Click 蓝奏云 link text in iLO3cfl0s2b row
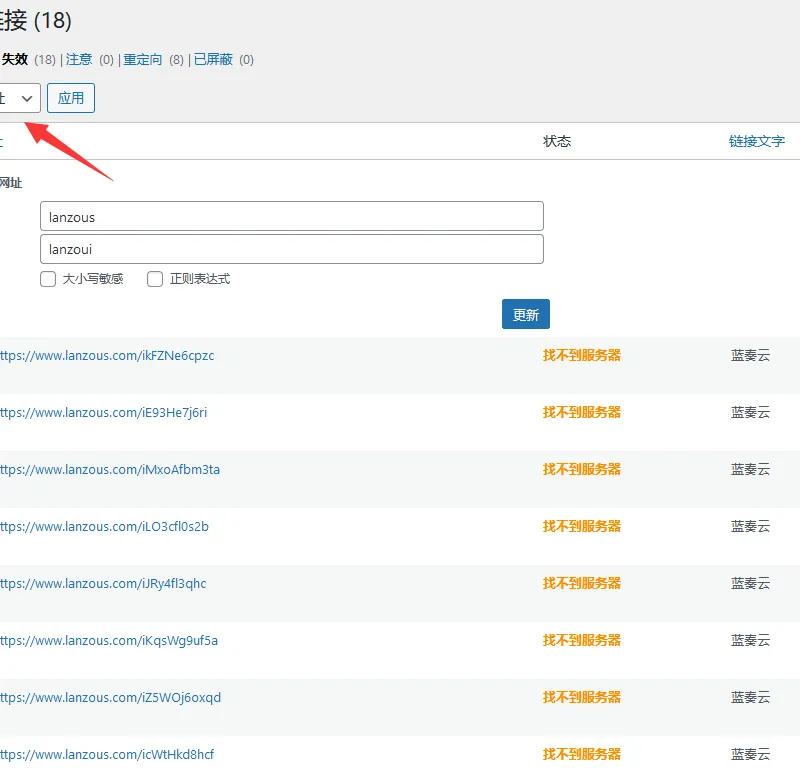Viewport: 800px width, 780px height. pyautogui.click(x=751, y=526)
